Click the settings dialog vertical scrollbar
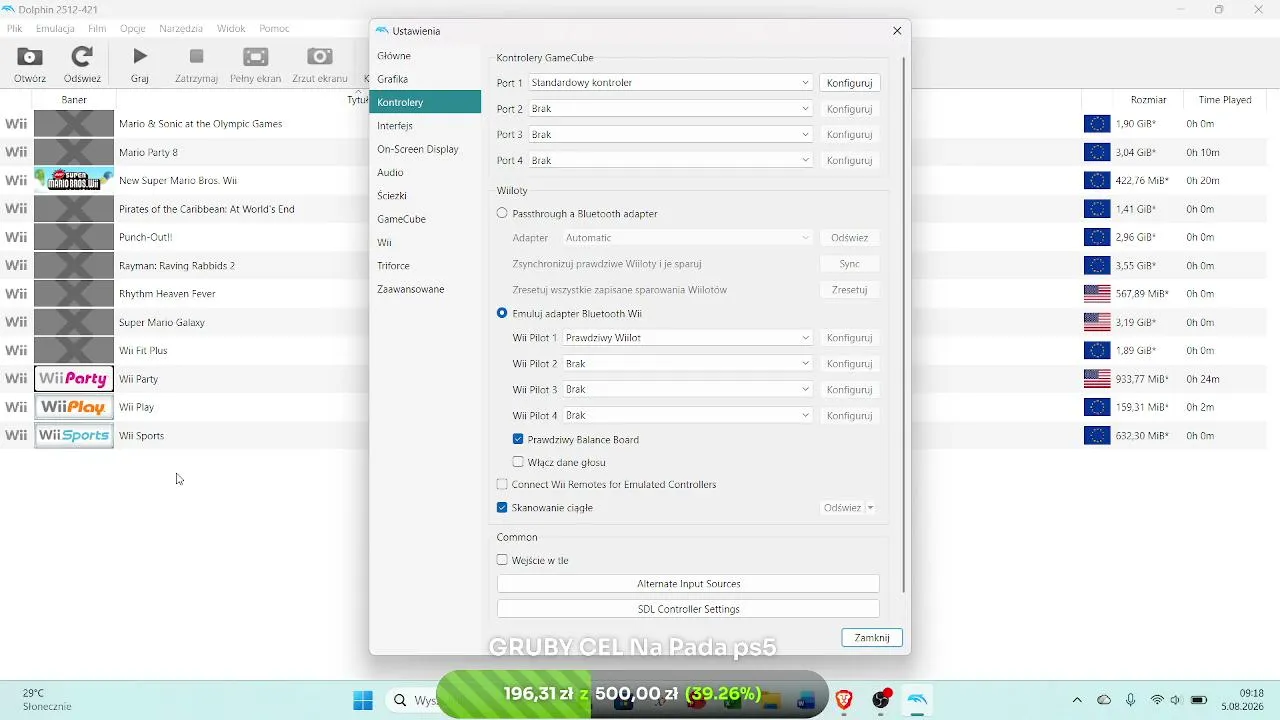Viewport: 1280px width, 720px height. pyautogui.click(x=903, y=325)
